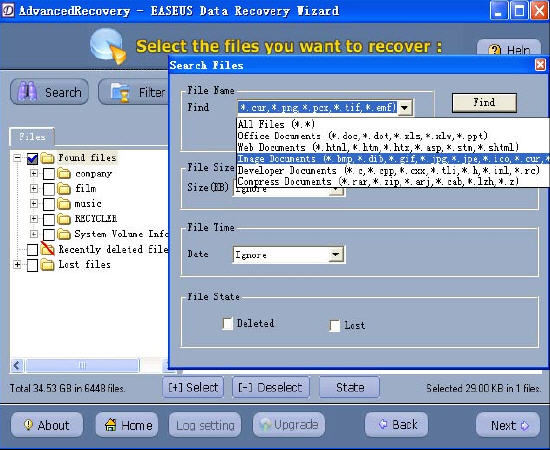Expand the film folder node
Viewport: 550px width, 450px height.
tap(34, 188)
